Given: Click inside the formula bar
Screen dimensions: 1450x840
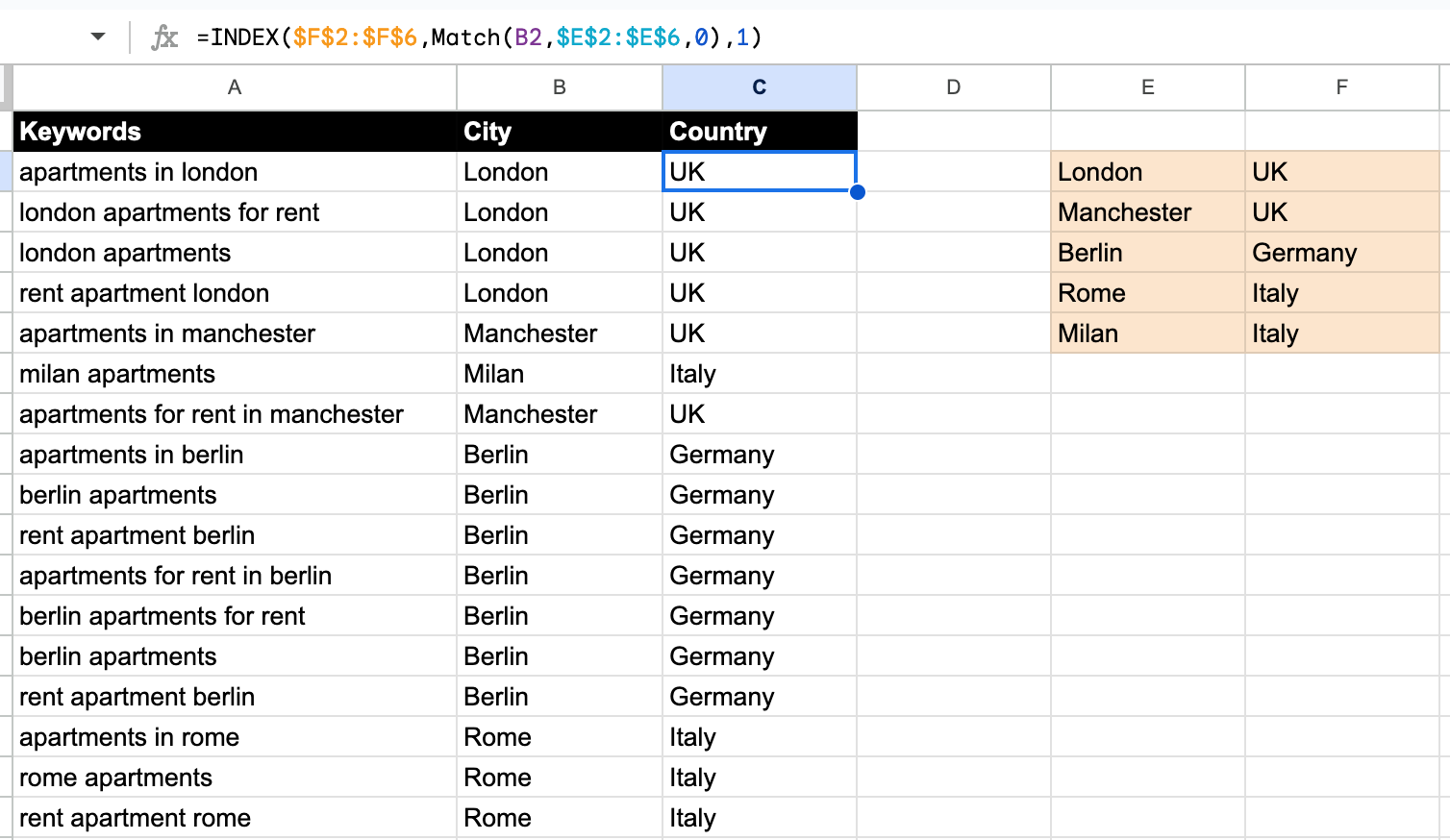Looking at the screenshot, I should (x=577, y=37).
